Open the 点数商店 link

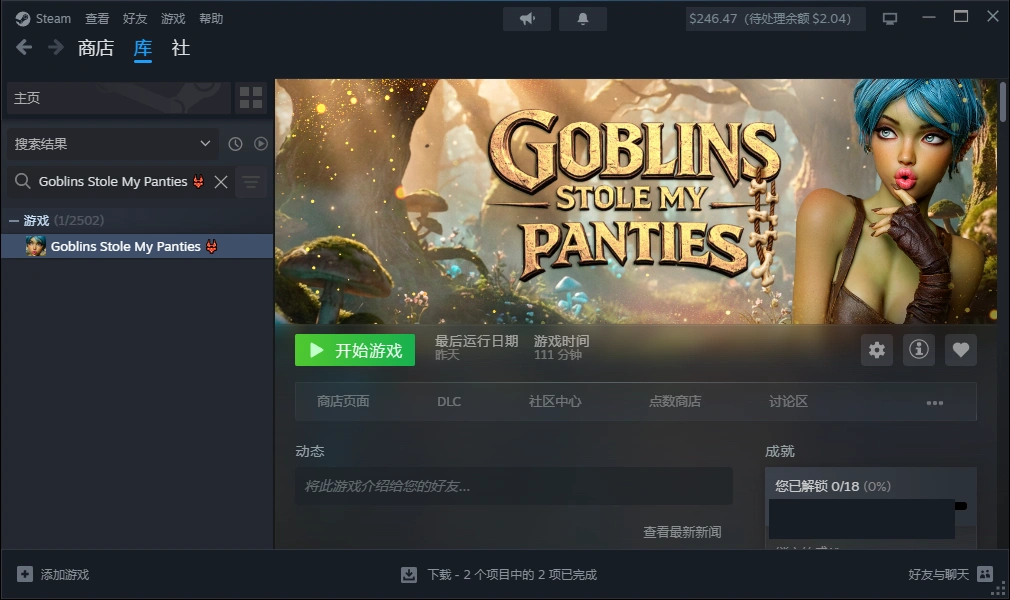pos(674,402)
